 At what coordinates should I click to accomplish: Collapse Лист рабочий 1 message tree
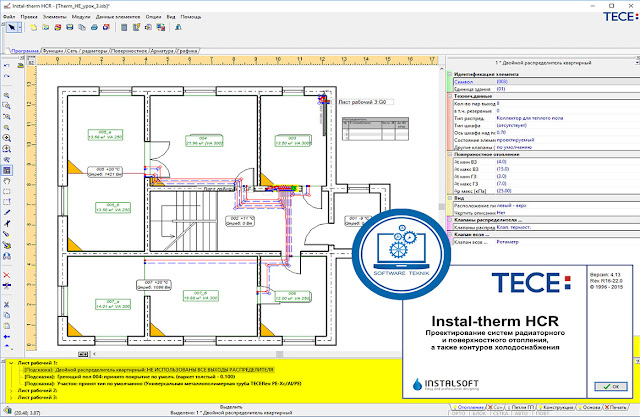click(11, 363)
